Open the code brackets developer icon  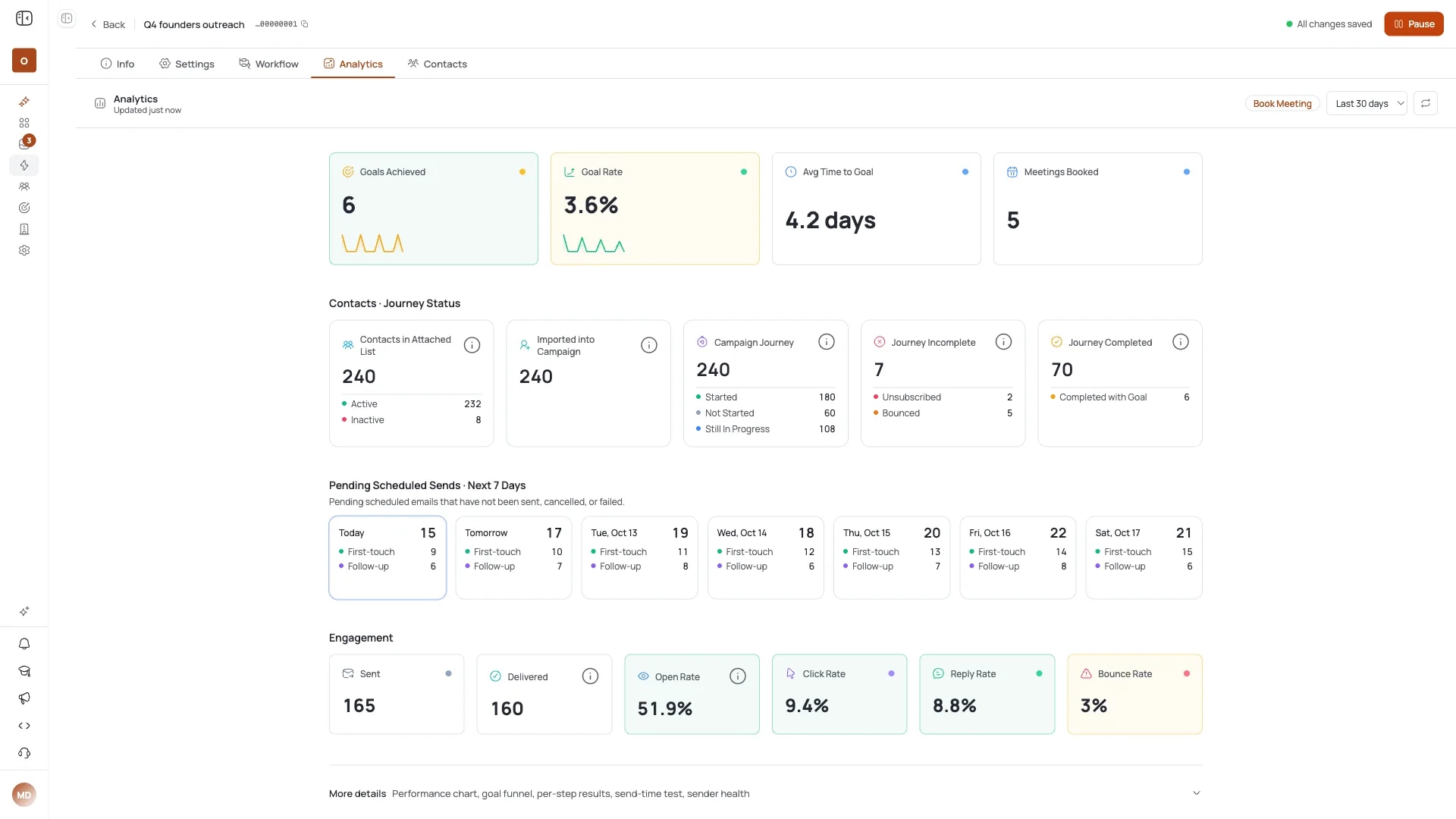coord(24,726)
